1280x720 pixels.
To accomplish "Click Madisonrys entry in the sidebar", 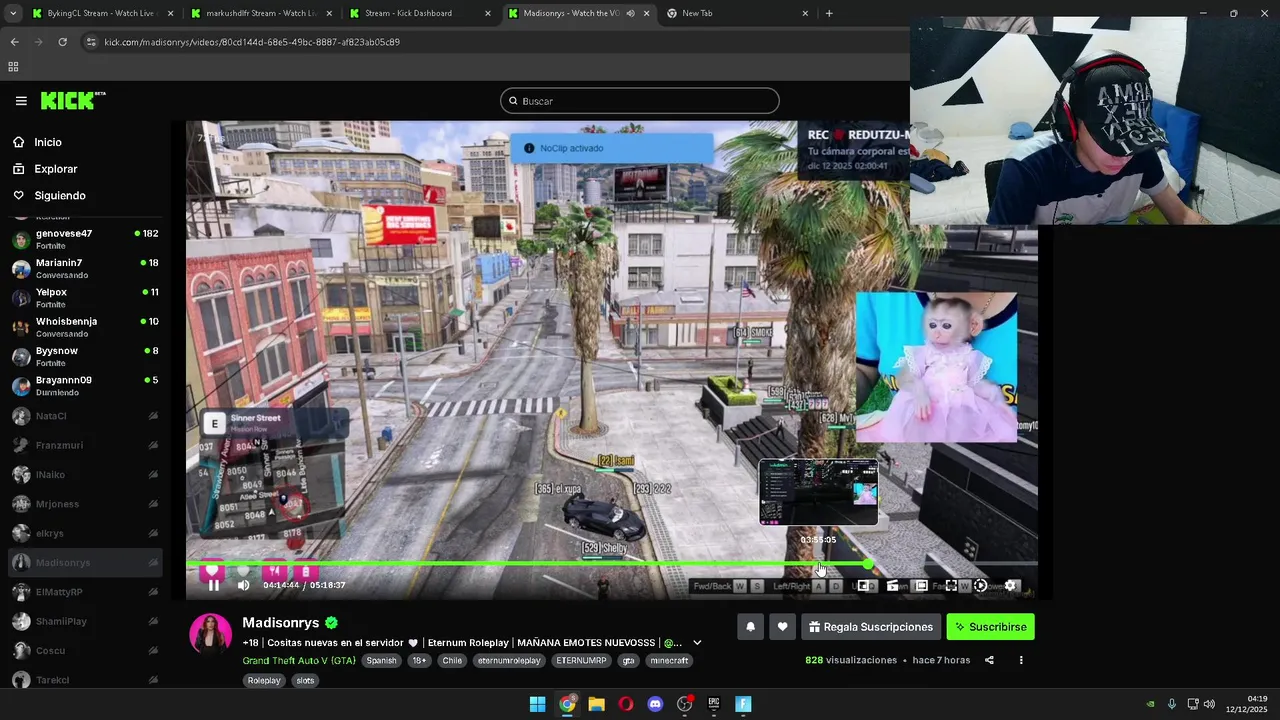I will coord(85,563).
